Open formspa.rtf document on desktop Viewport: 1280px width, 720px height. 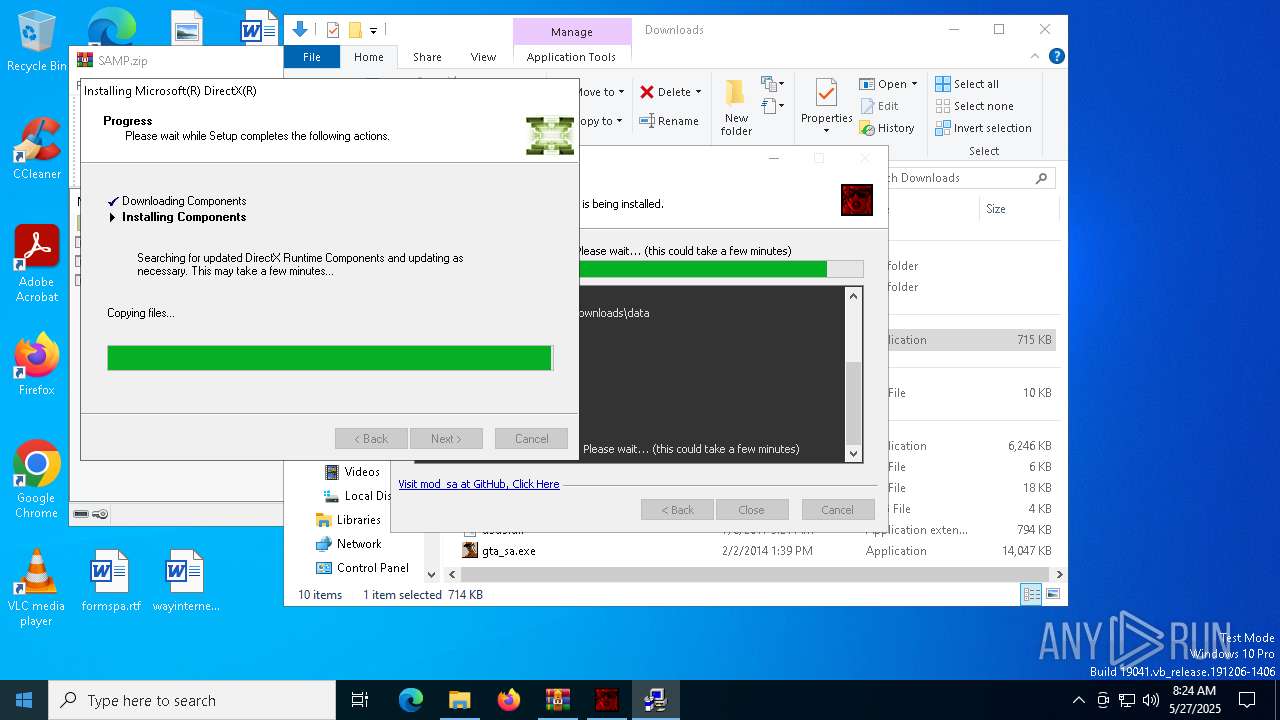[x=111, y=581]
